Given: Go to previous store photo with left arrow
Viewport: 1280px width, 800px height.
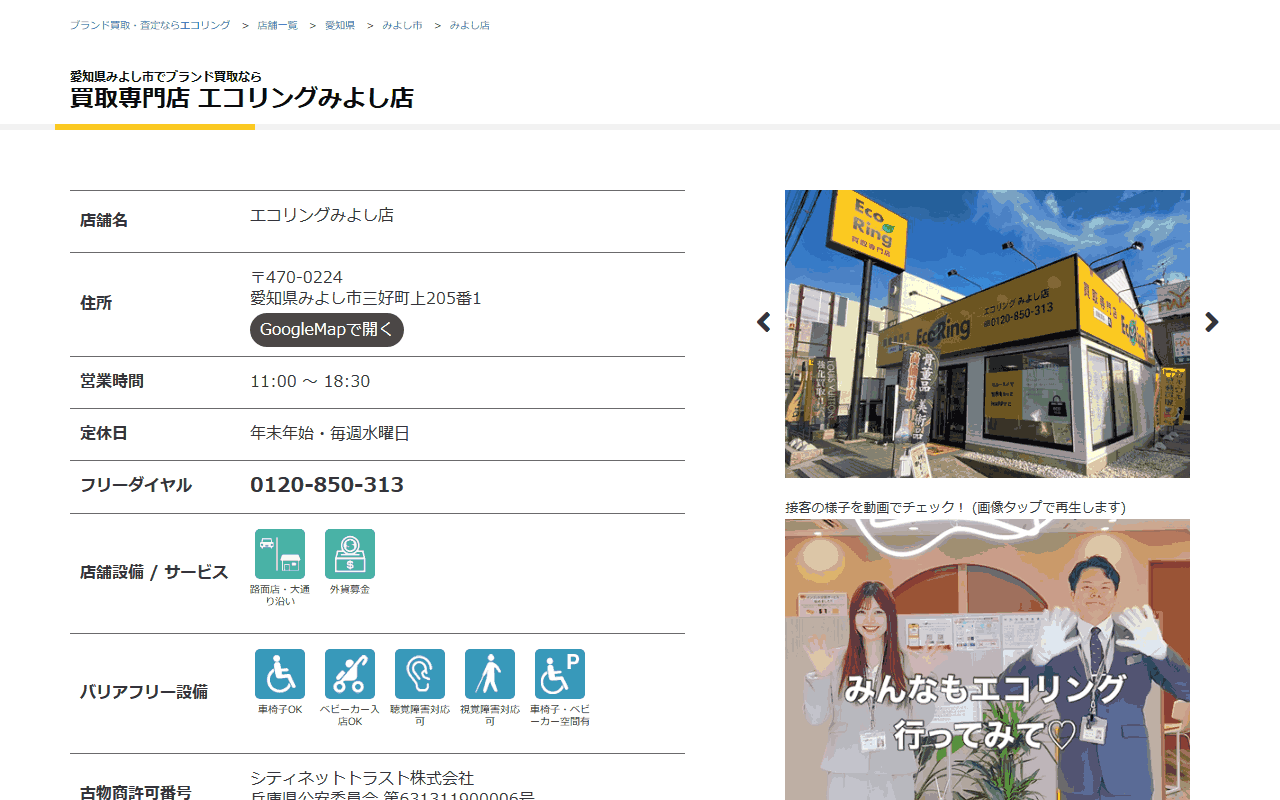Looking at the screenshot, I should (x=764, y=322).
